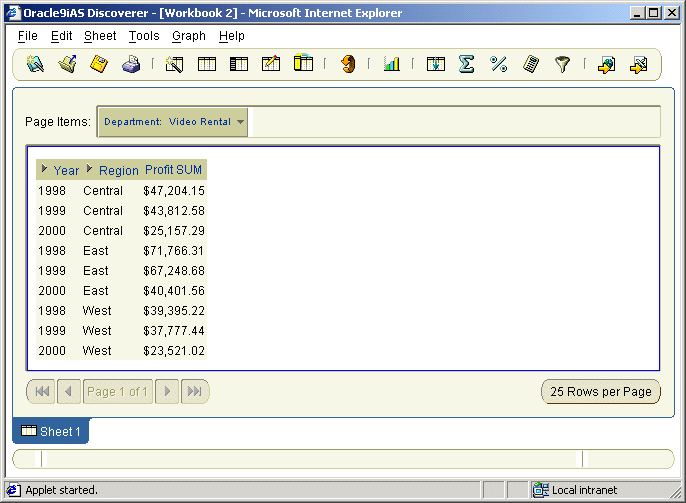Click Central in the 1998 row
The image size is (686, 503).
(103, 191)
